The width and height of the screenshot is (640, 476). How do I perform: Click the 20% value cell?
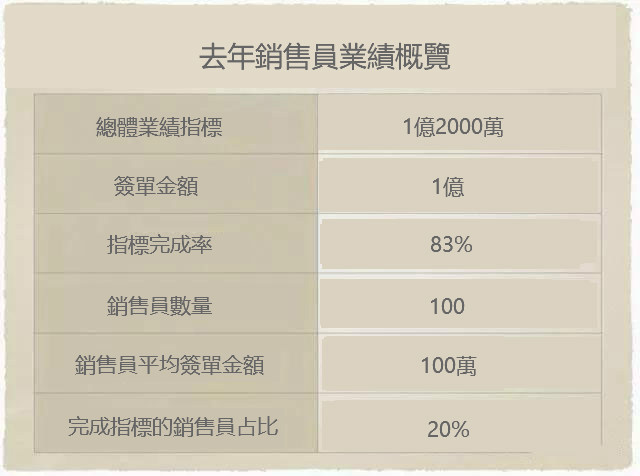coord(460,423)
